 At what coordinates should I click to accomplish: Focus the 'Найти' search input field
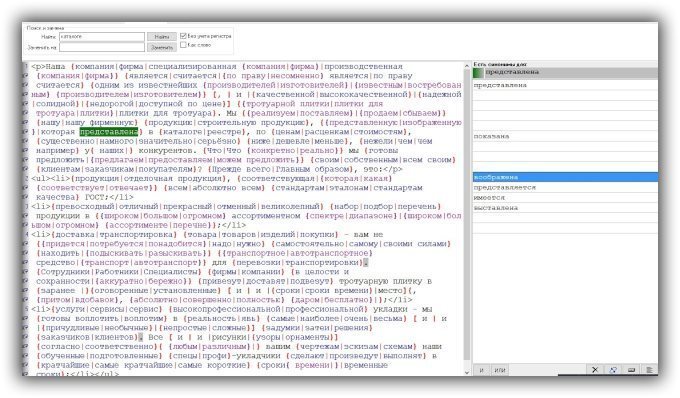pos(102,37)
